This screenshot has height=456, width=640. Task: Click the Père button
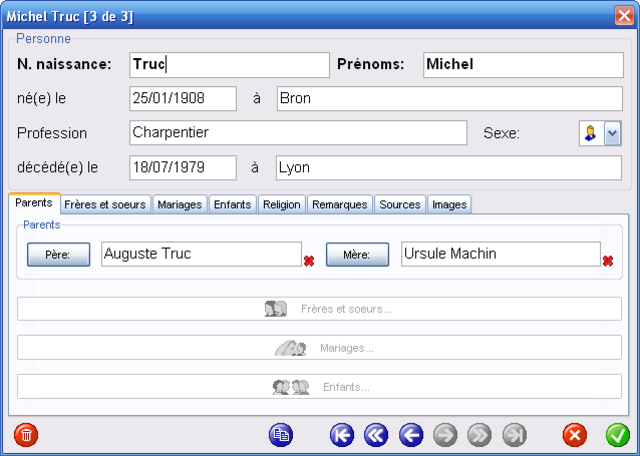58,255
